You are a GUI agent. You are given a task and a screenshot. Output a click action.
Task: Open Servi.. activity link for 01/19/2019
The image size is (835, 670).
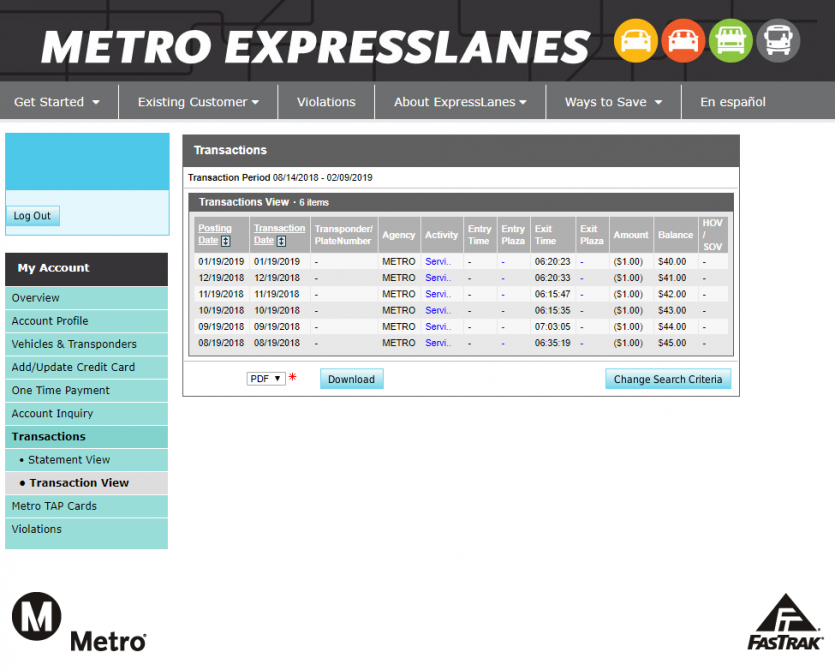click(438, 262)
